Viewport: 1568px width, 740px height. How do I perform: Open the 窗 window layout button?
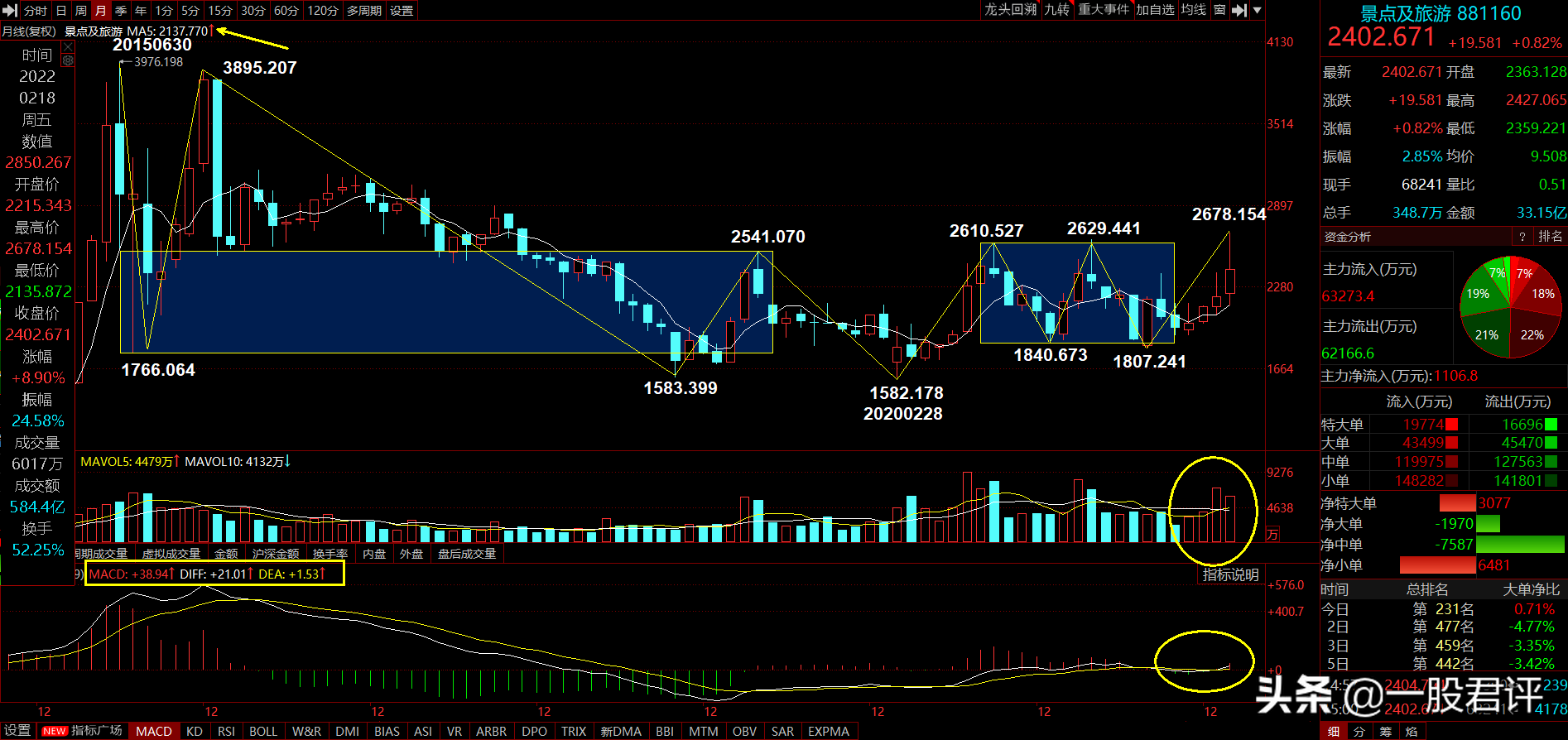click(x=1219, y=10)
